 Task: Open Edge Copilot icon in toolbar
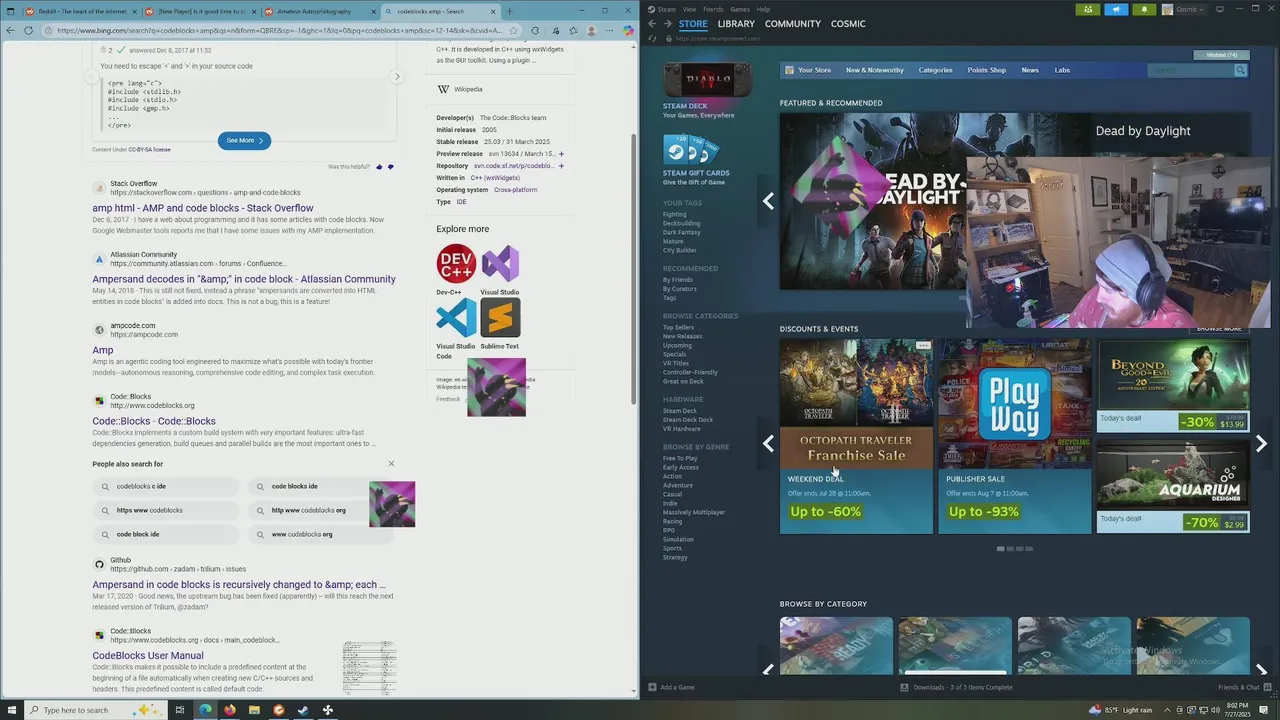[628, 31]
